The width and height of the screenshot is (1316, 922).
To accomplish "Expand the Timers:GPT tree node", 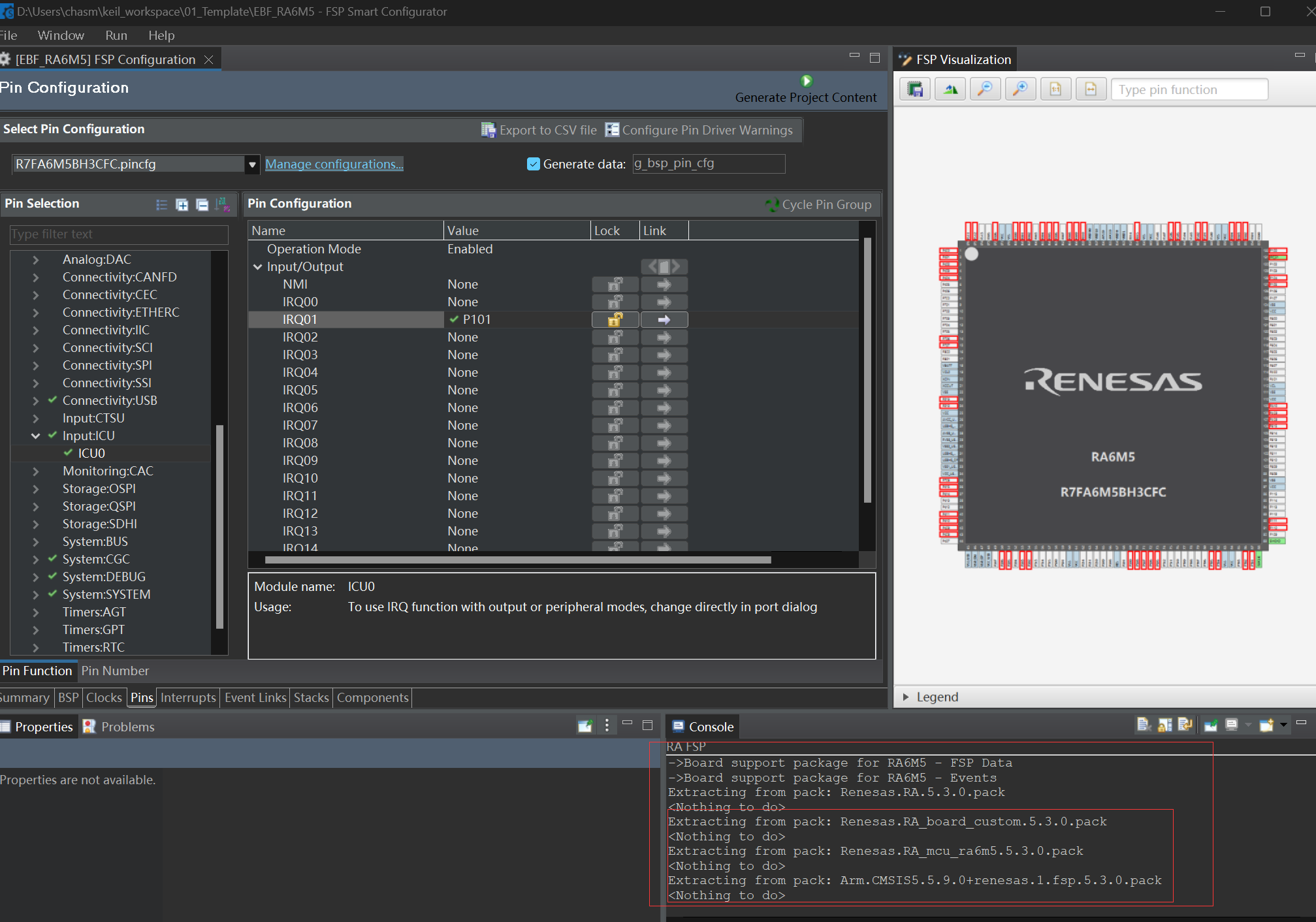I will 36,630.
